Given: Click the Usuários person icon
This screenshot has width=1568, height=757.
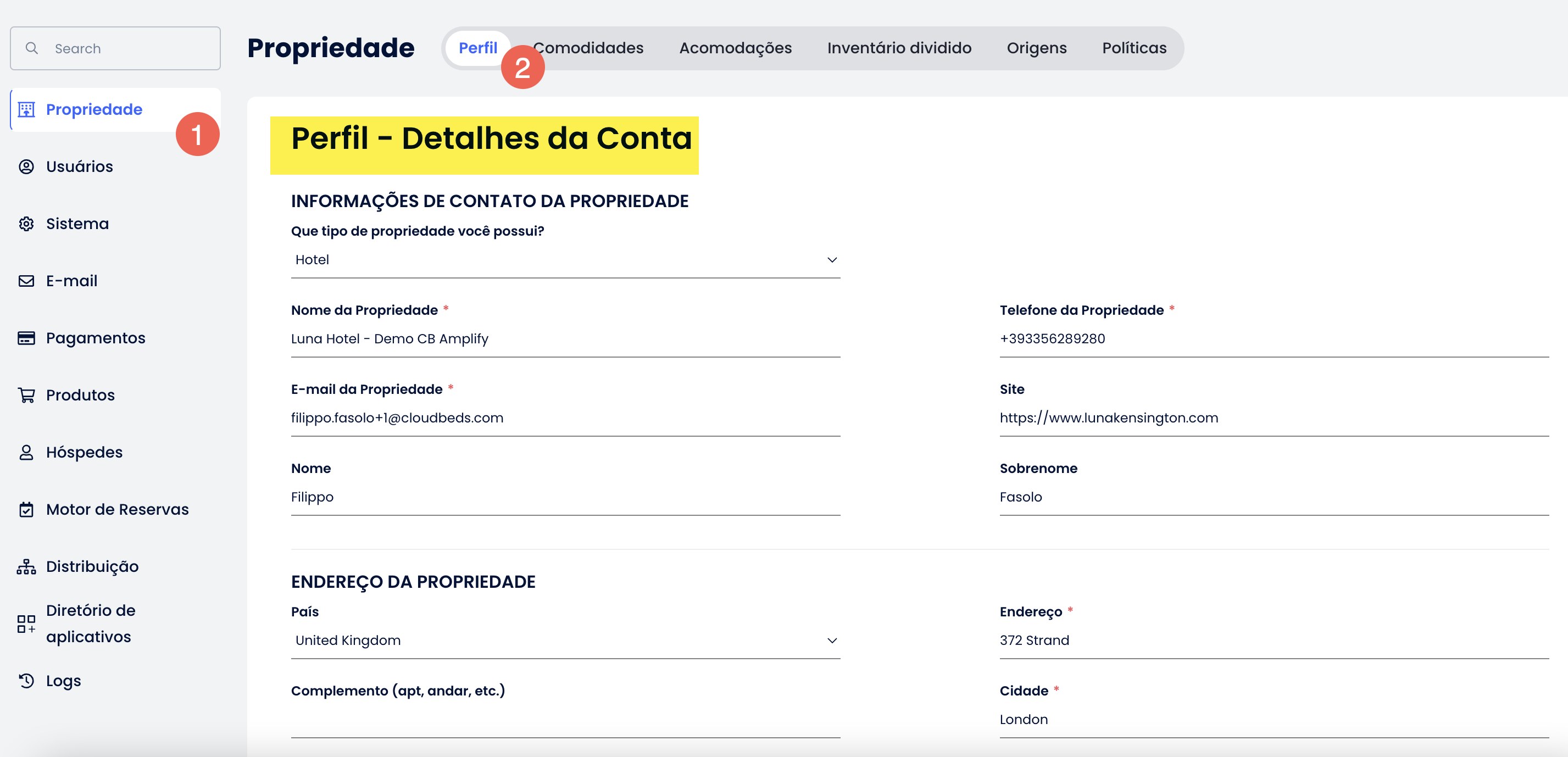Looking at the screenshot, I should click(x=26, y=167).
